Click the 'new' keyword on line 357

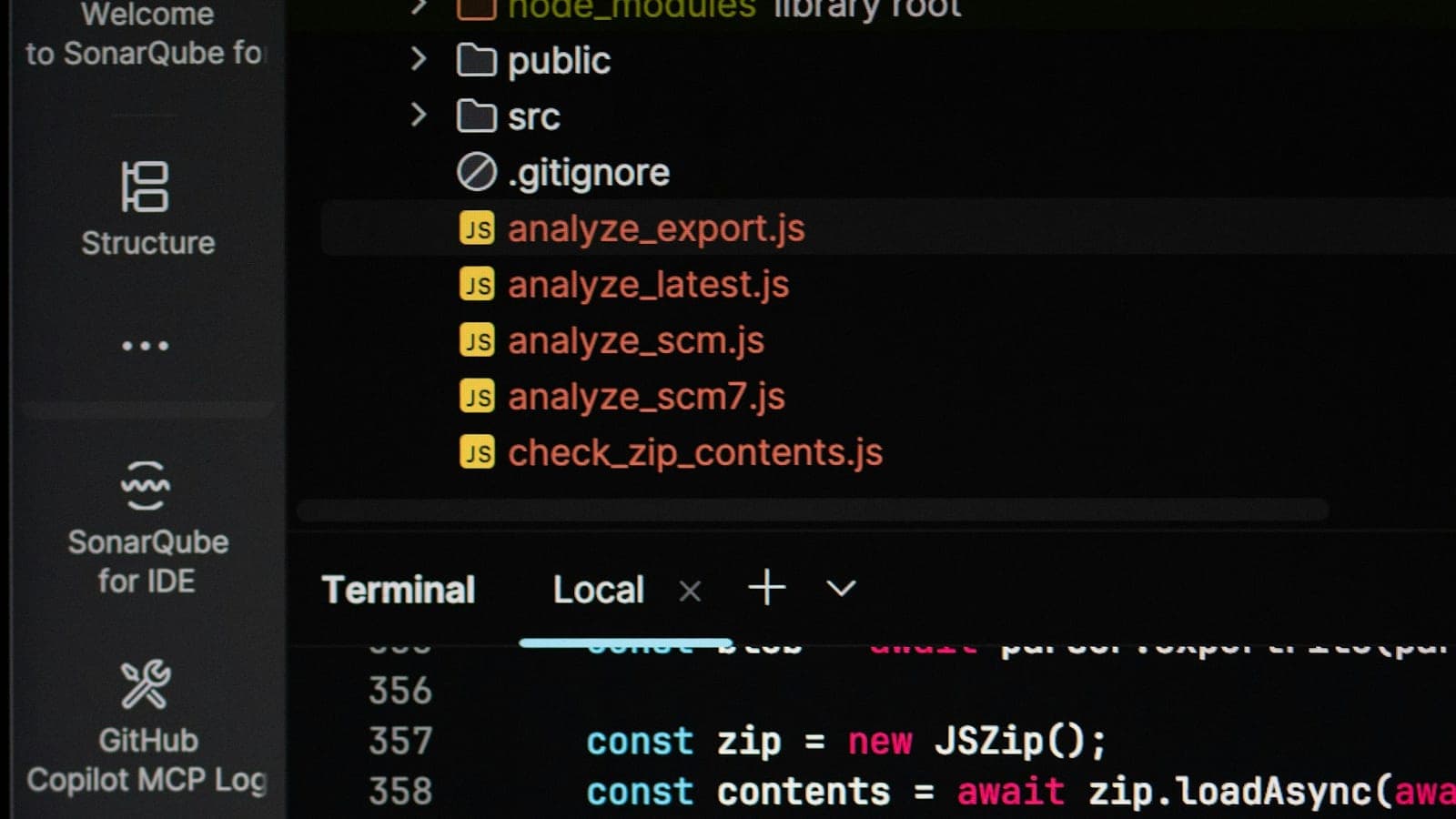tap(880, 742)
